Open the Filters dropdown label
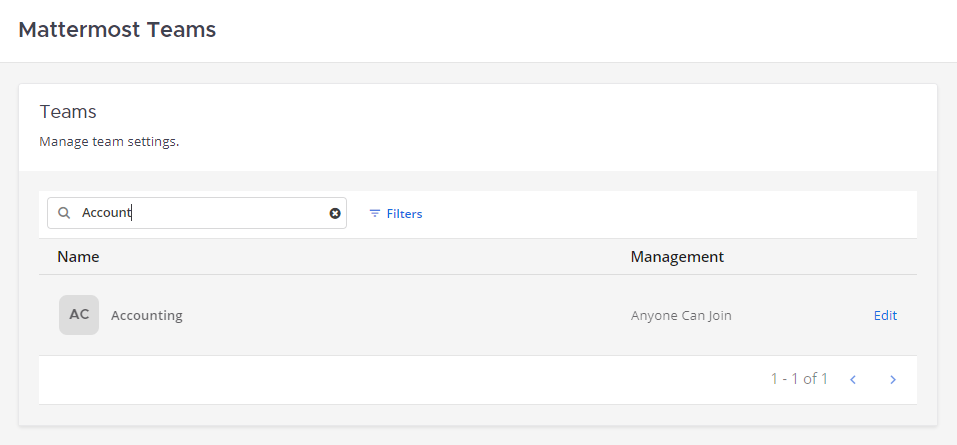 (x=404, y=214)
